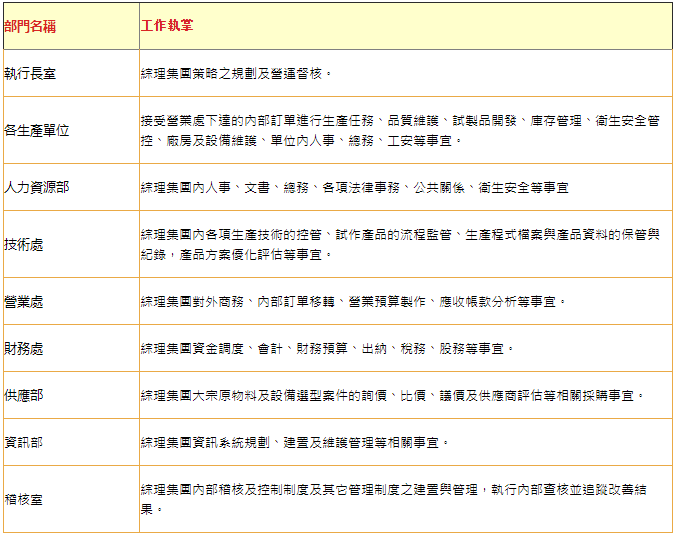Click the 技術處 duties description text
This screenshot has height=538, width=677.
click(400, 244)
